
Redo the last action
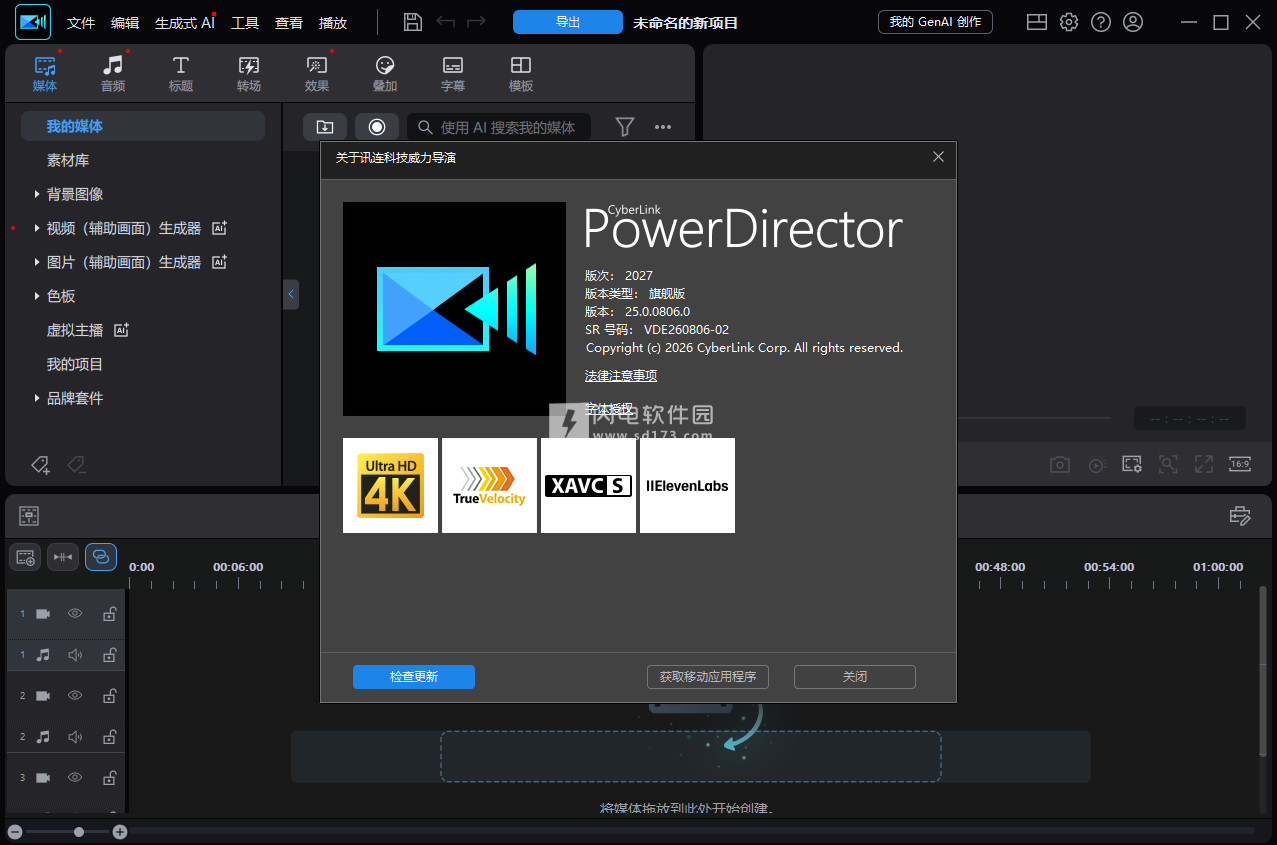pos(477,22)
